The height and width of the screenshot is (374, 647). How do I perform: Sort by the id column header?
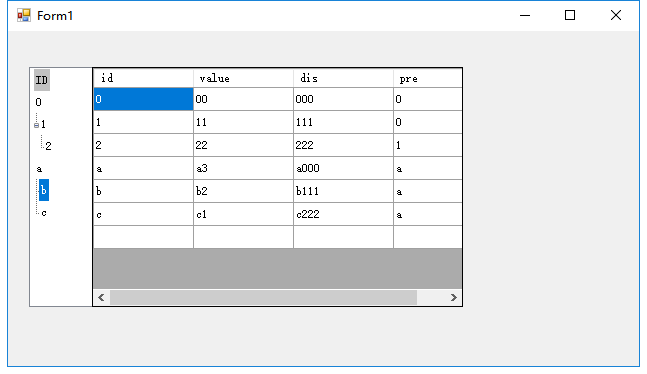143,78
